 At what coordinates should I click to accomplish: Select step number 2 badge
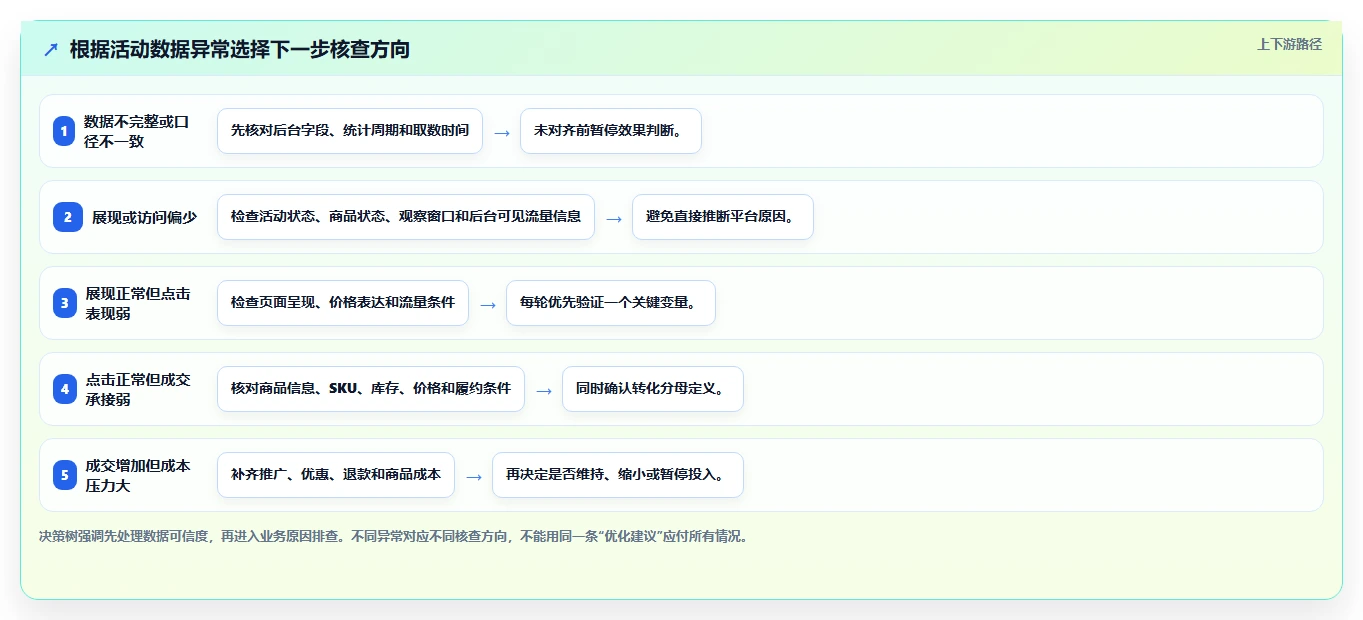[68, 217]
